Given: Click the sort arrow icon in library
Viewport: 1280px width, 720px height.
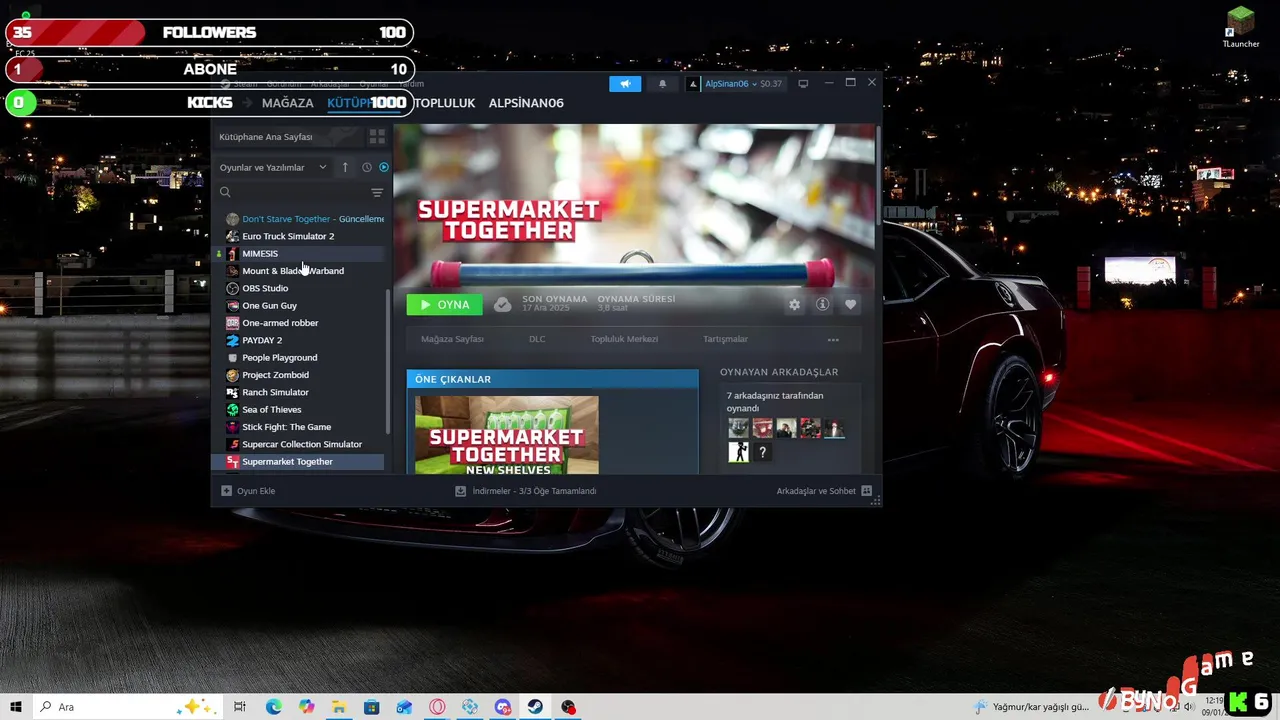Looking at the screenshot, I should pos(345,167).
